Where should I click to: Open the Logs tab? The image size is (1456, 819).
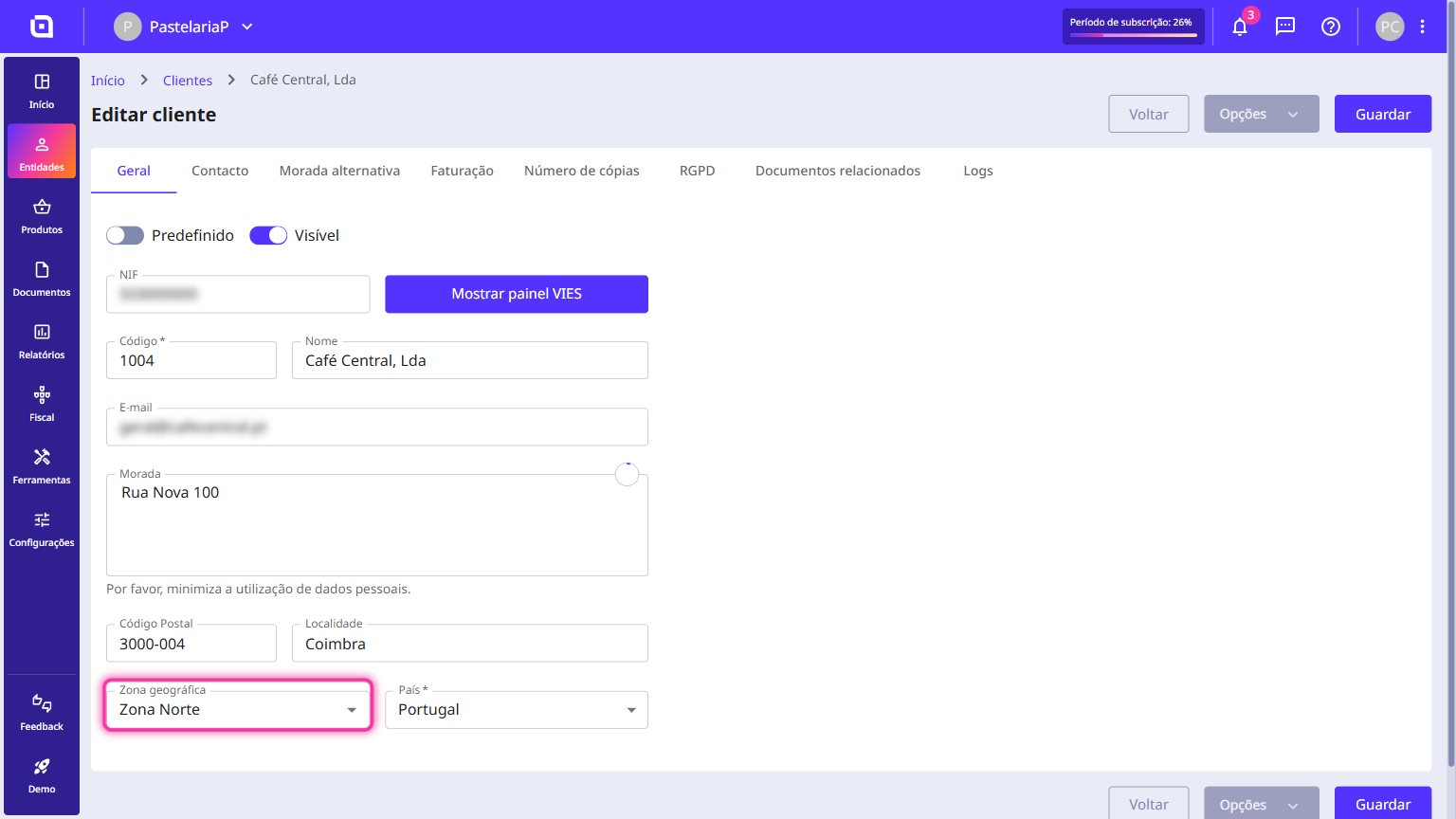point(978,171)
